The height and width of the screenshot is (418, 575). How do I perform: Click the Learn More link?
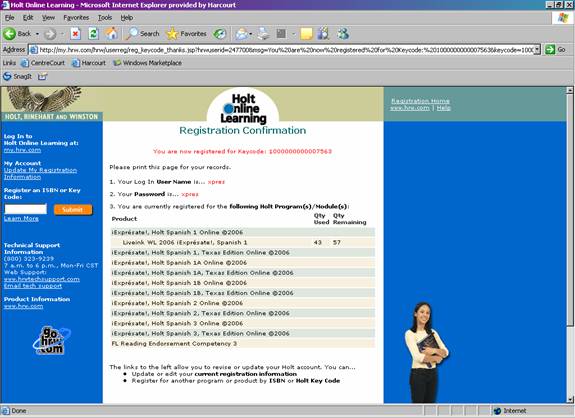tap(21, 219)
